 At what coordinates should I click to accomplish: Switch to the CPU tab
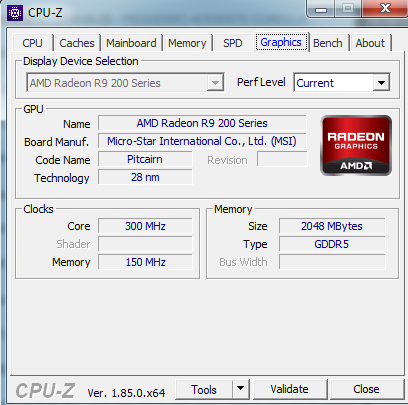tap(32, 43)
